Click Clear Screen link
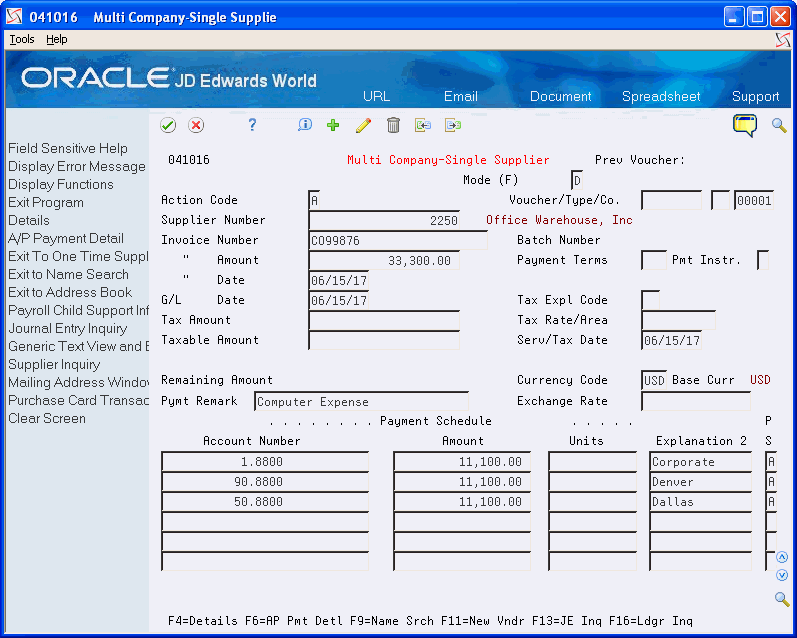 coord(47,418)
